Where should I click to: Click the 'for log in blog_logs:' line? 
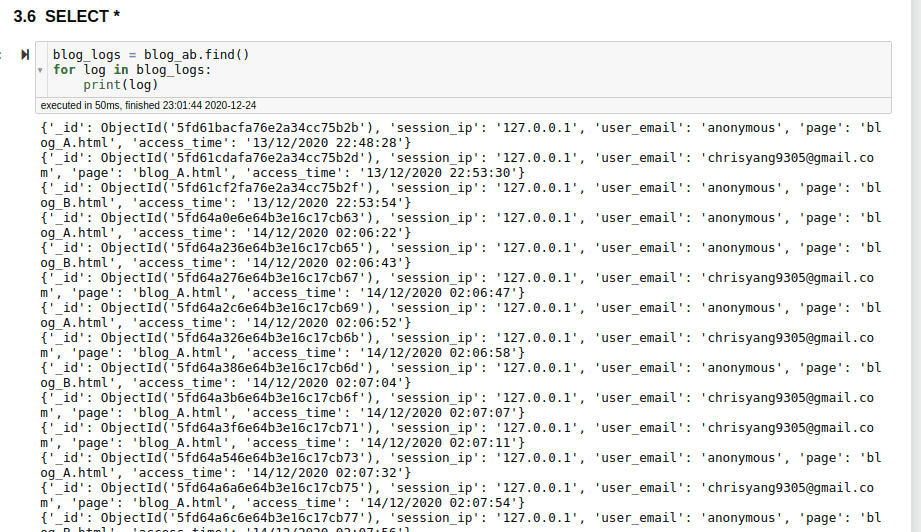(132, 70)
